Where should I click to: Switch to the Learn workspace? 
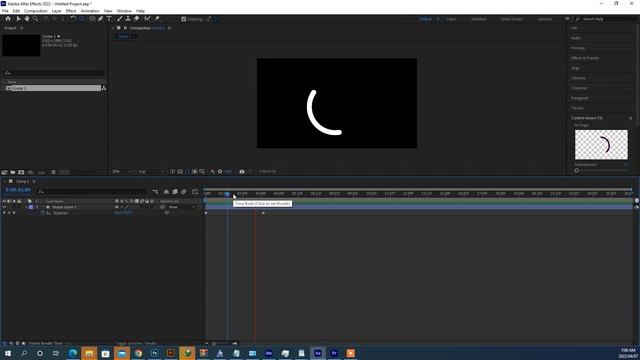pyautogui.click(x=451, y=19)
